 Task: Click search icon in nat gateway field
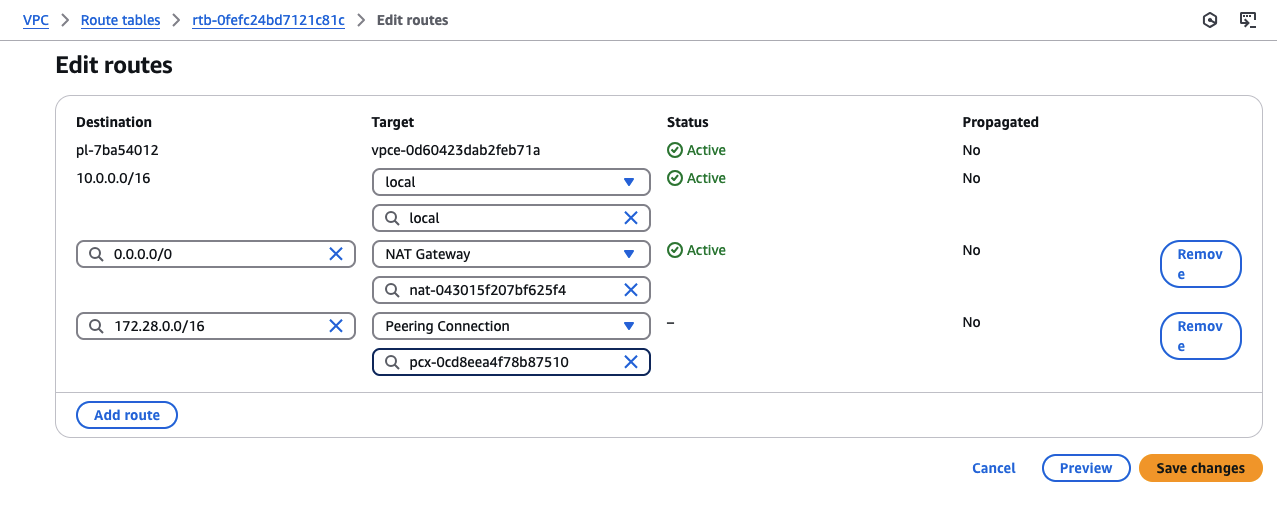[x=392, y=290]
